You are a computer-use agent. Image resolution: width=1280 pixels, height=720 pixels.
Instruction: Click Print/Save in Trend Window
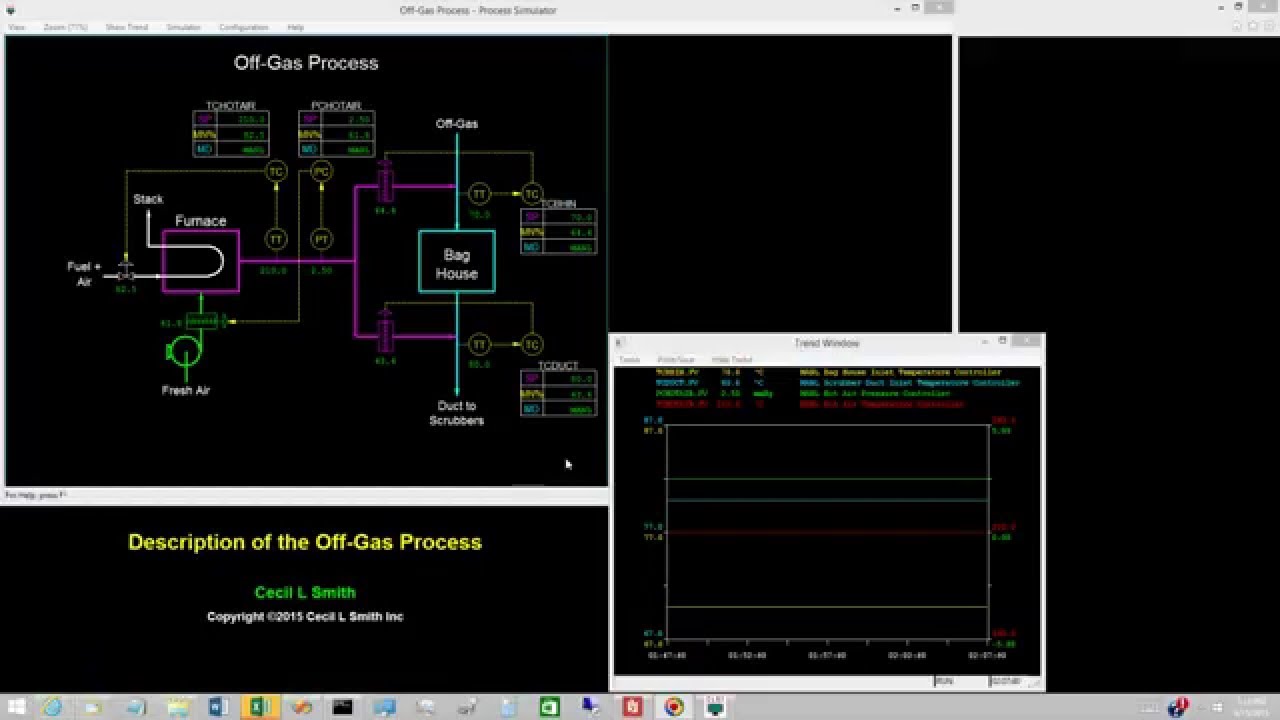[x=676, y=359]
